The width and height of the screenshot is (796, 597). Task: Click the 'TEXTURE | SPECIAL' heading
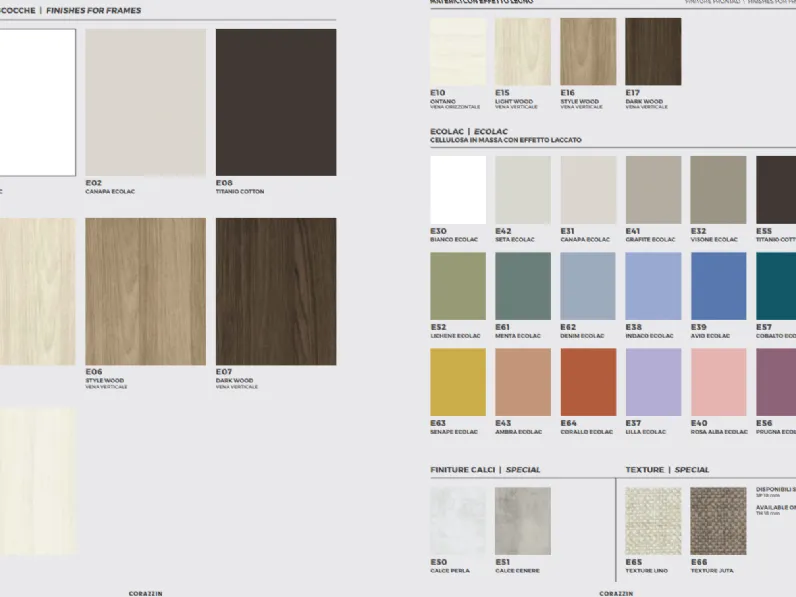[x=667, y=470]
